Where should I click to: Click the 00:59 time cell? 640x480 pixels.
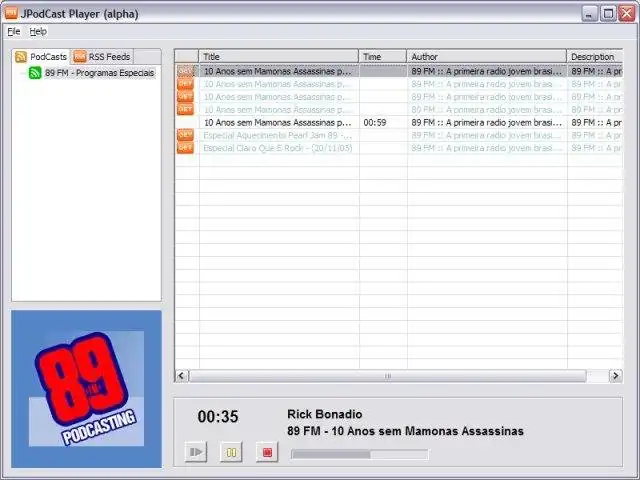(x=383, y=122)
